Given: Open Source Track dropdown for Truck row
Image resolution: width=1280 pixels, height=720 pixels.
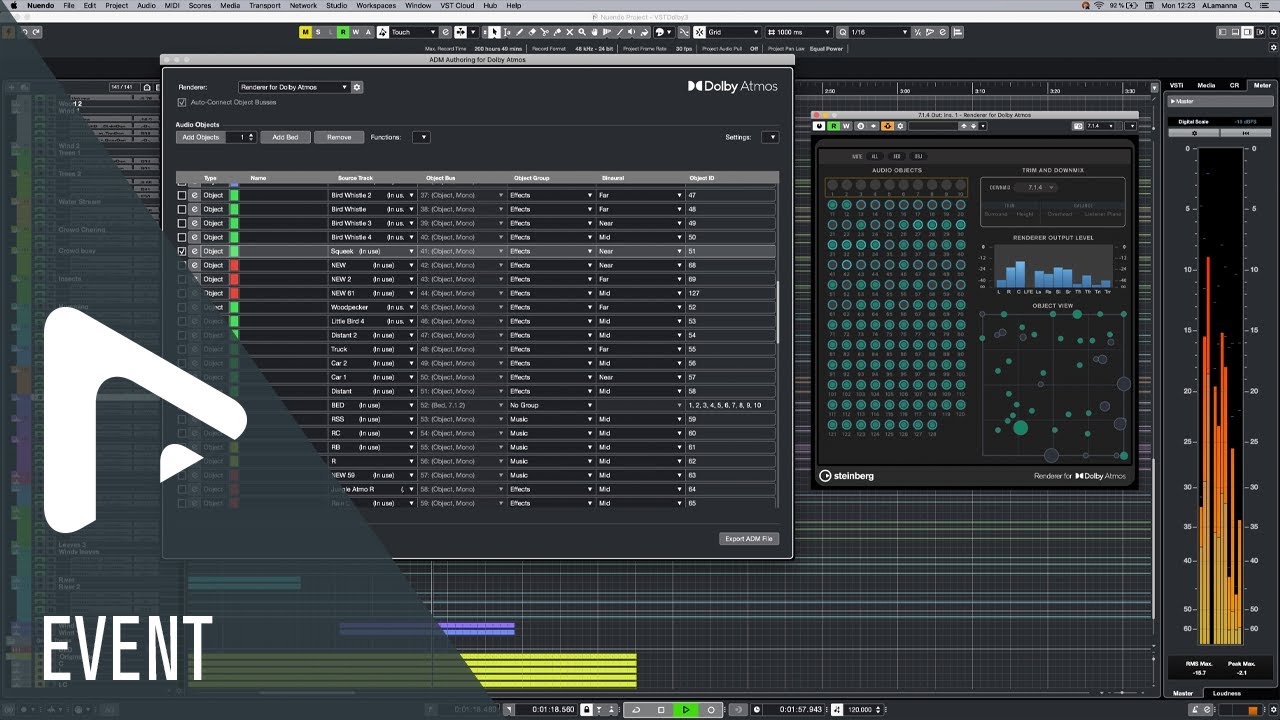Looking at the screenshot, I should [372, 349].
